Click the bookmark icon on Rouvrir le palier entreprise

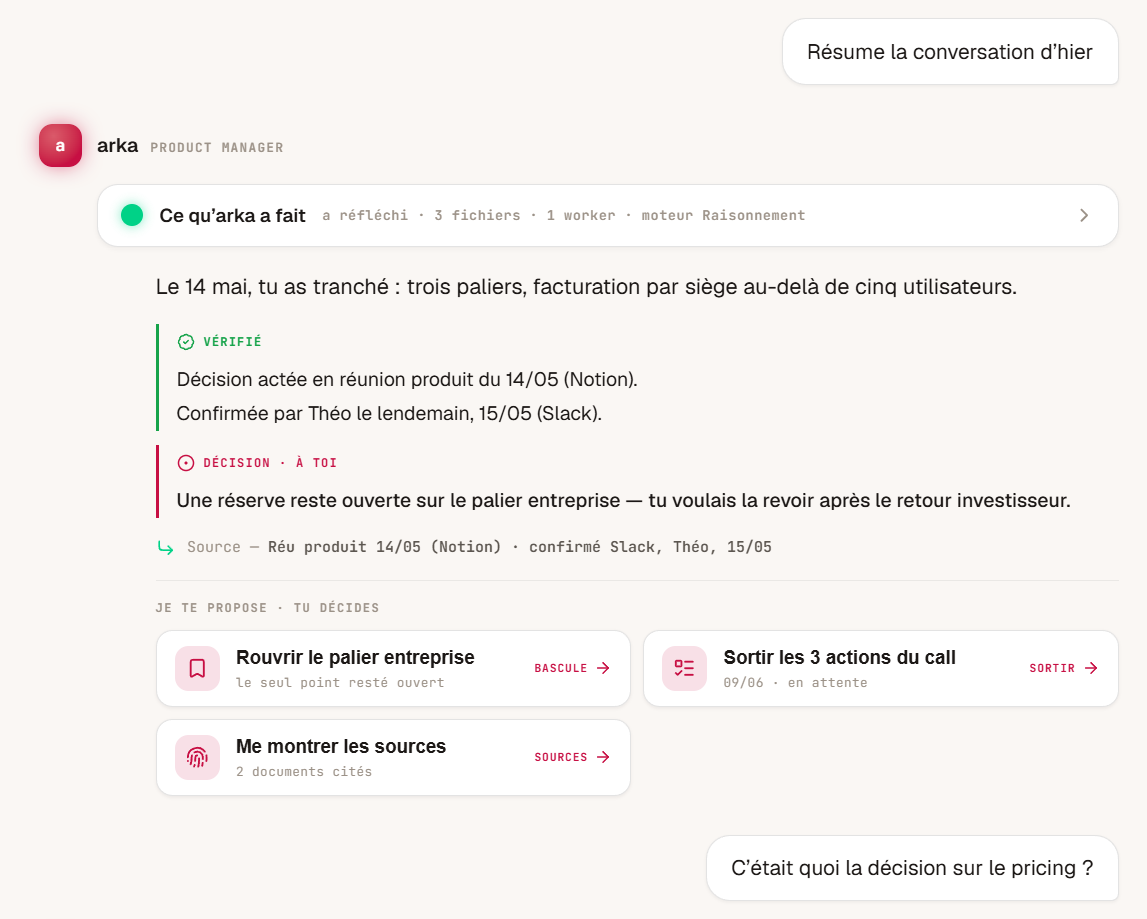tap(198, 668)
